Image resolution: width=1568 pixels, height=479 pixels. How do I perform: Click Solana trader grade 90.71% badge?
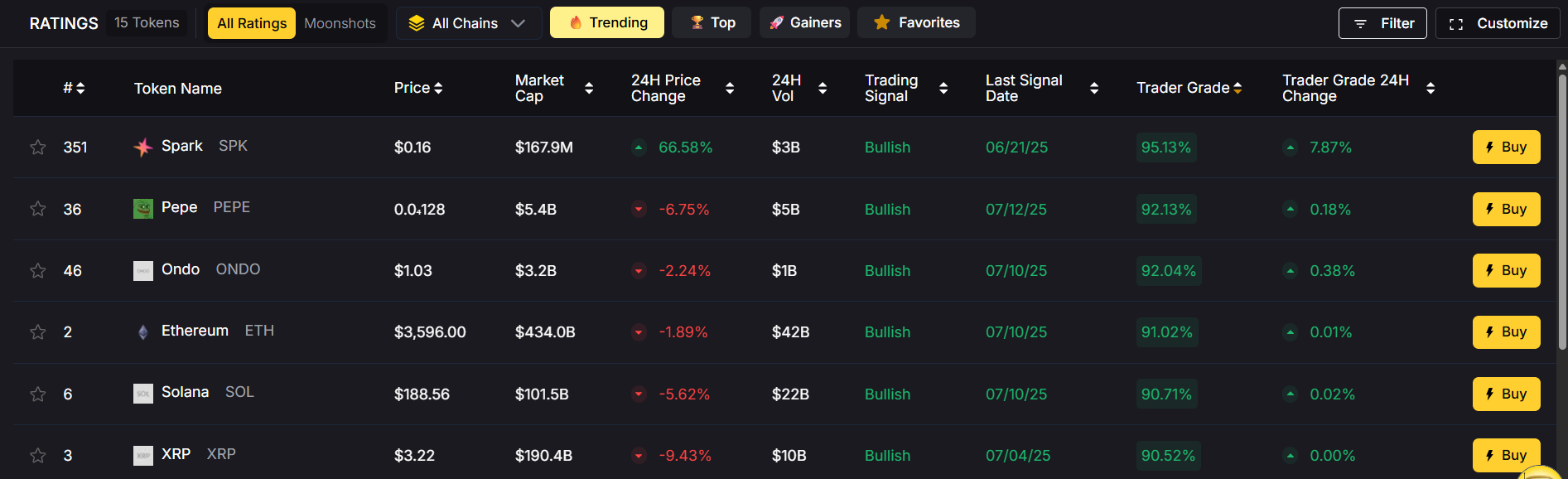(x=1166, y=394)
